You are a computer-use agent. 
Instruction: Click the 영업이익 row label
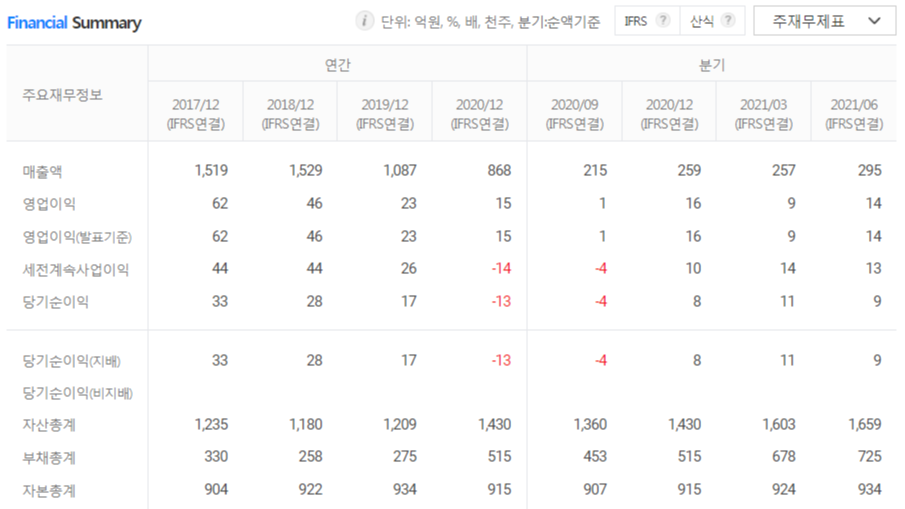pyautogui.click(x=49, y=204)
